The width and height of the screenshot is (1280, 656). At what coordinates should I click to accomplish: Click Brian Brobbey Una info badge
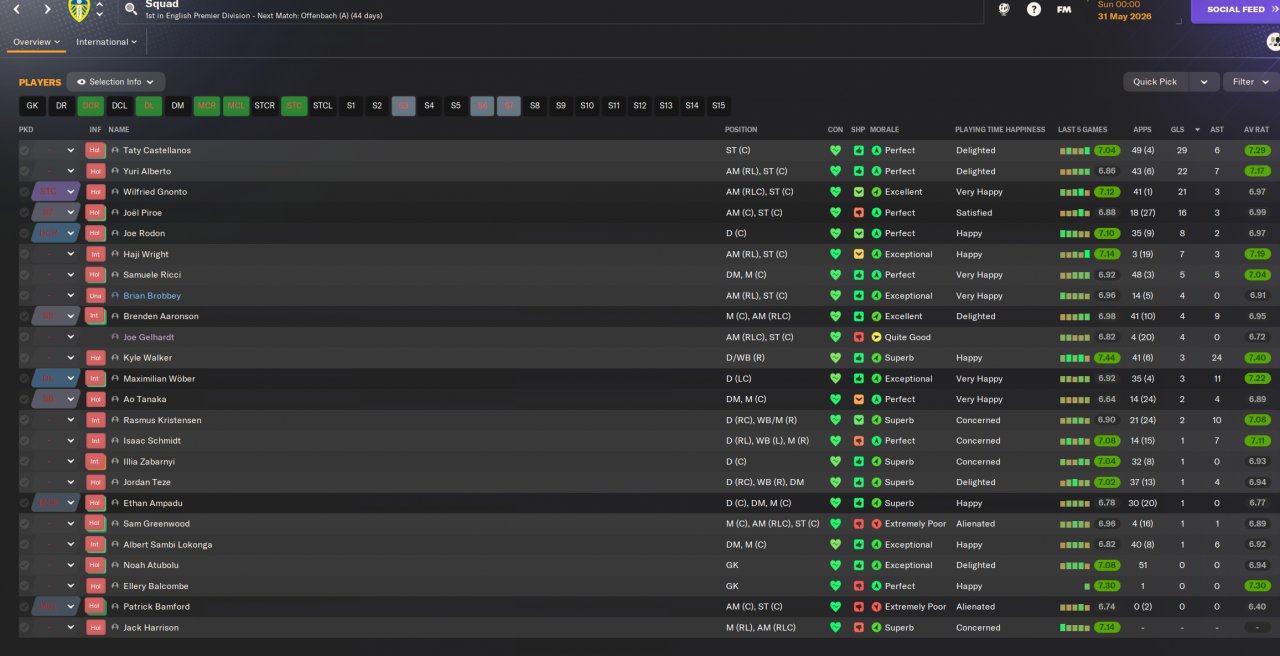[x=95, y=296]
